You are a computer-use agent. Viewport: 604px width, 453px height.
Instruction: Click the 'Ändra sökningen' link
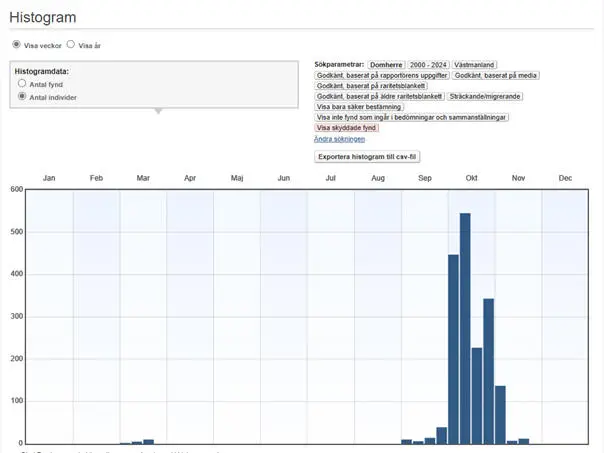[x=339, y=139]
